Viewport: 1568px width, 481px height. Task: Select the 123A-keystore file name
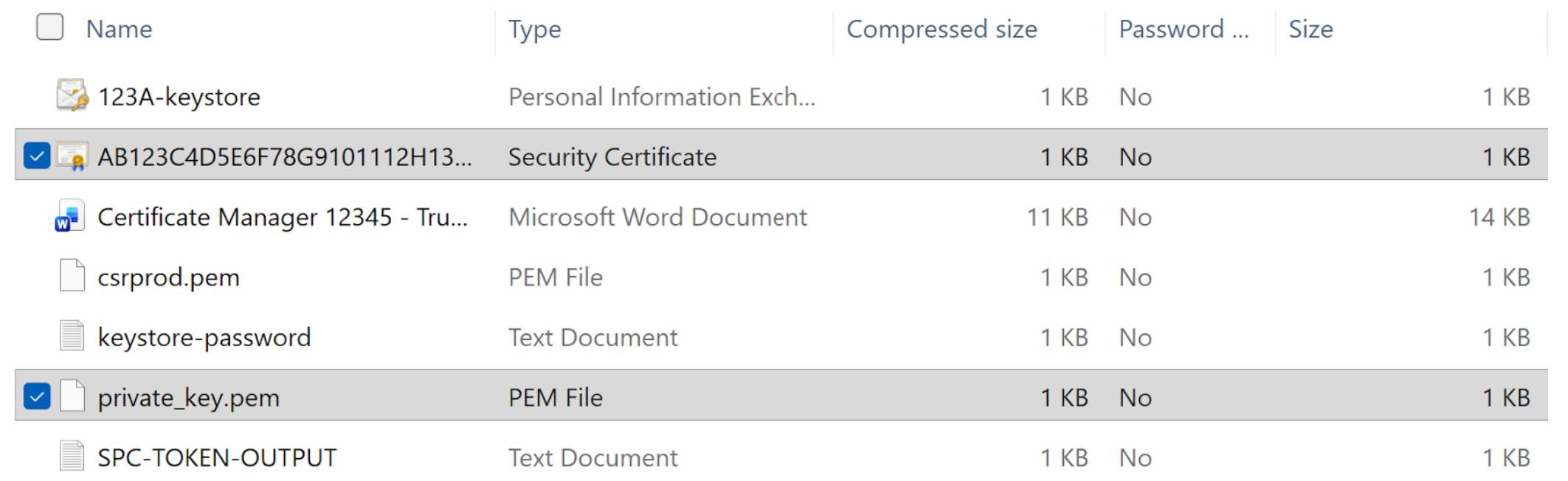pos(179,97)
